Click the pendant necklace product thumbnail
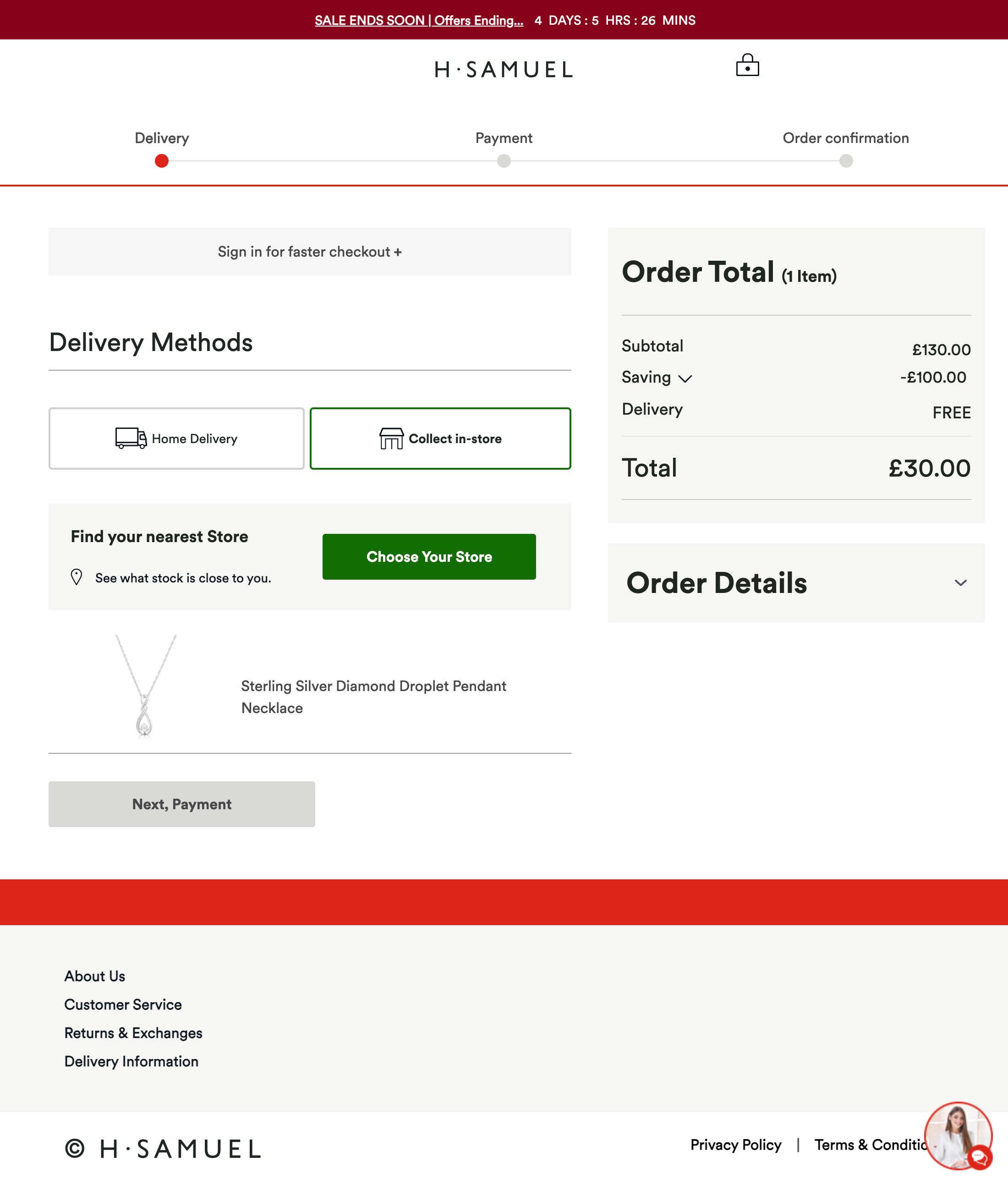Viewport: 1008px width, 1196px height. (145, 686)
